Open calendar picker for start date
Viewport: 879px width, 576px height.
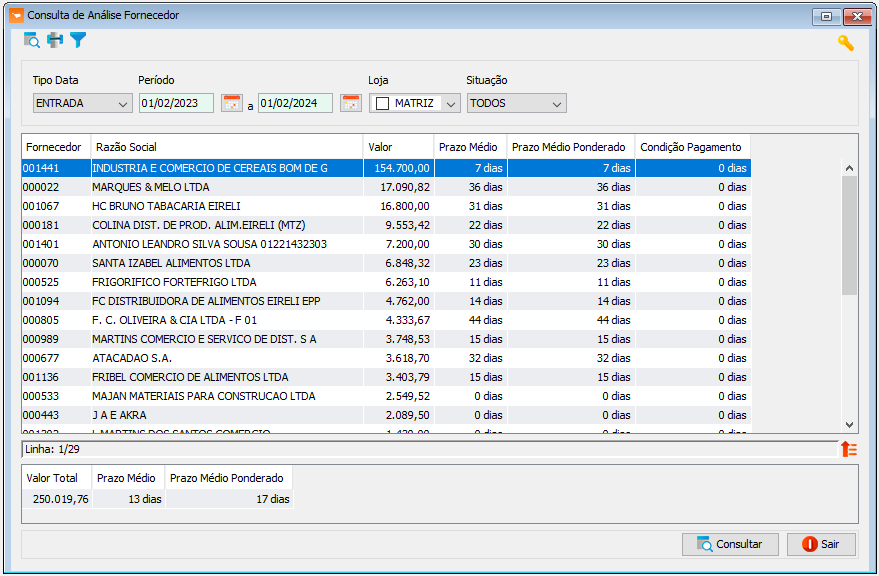click(232, 103)
